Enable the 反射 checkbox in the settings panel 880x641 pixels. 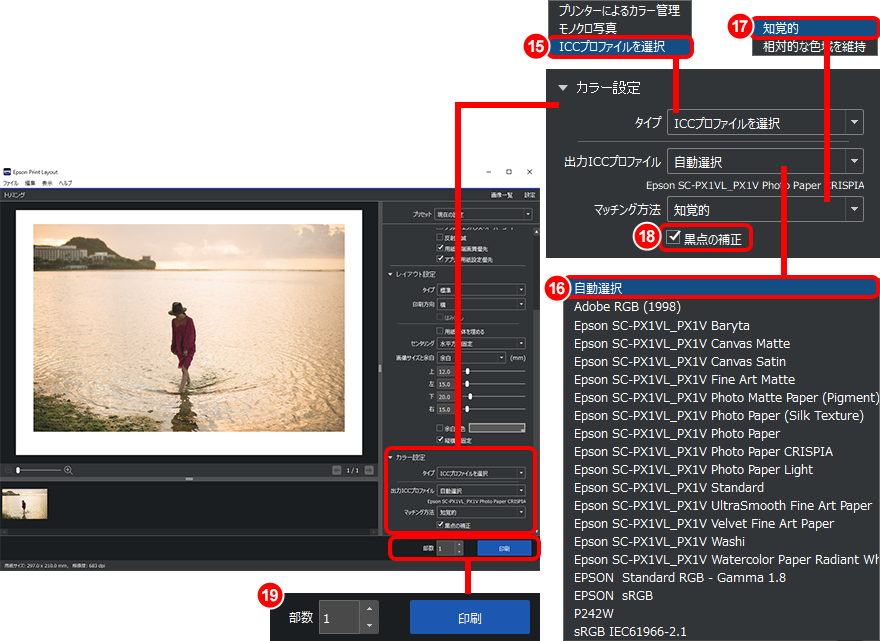coord(440,236)
